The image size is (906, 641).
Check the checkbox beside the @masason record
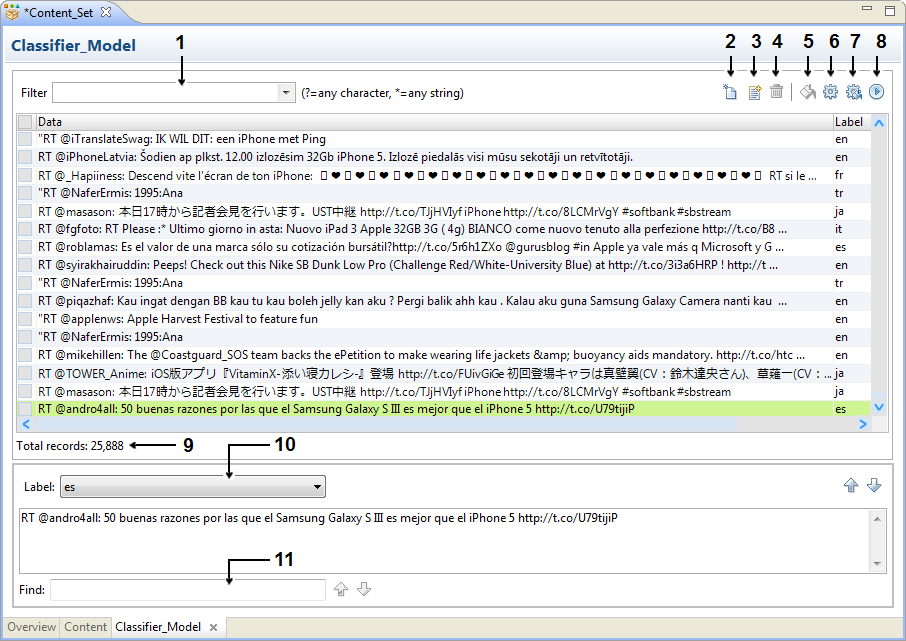(25, 211)
